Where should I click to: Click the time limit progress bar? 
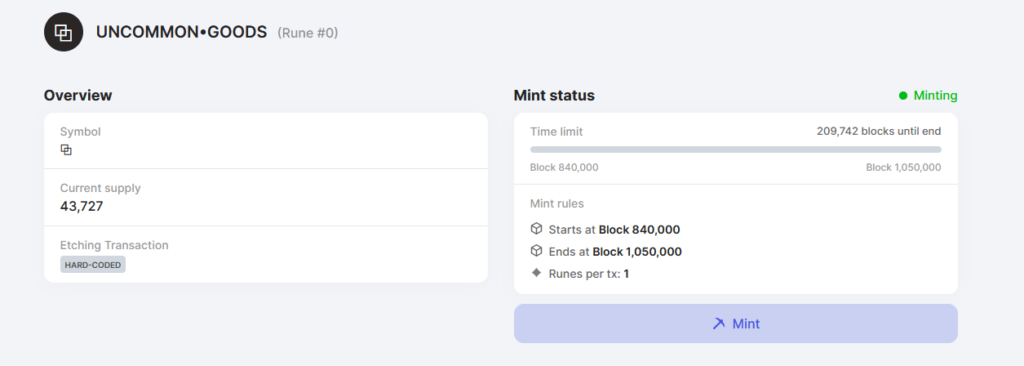[735, 150]
